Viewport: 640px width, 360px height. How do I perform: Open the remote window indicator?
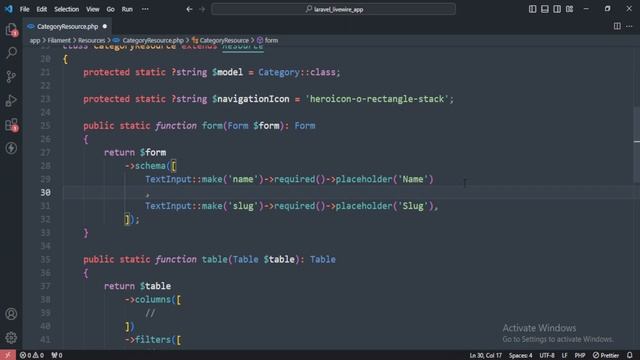tap(8, 355)
